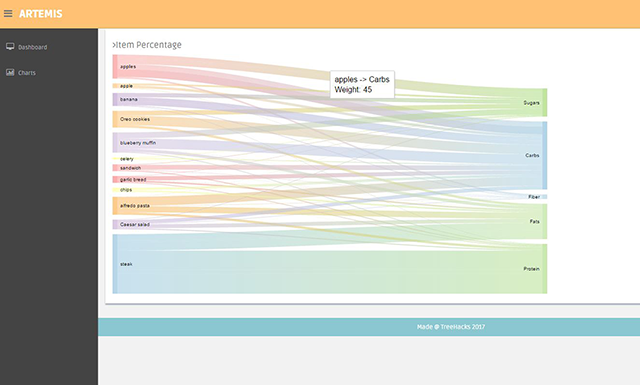Click the garlic bread node

tap(115, 180)
